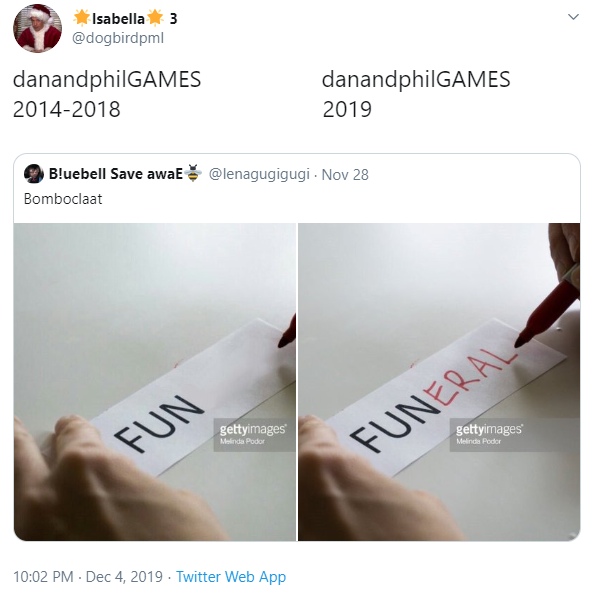This screenshot has width=594, height=601.
Task: View the left FUN image
Action: [x=155, y=382]
